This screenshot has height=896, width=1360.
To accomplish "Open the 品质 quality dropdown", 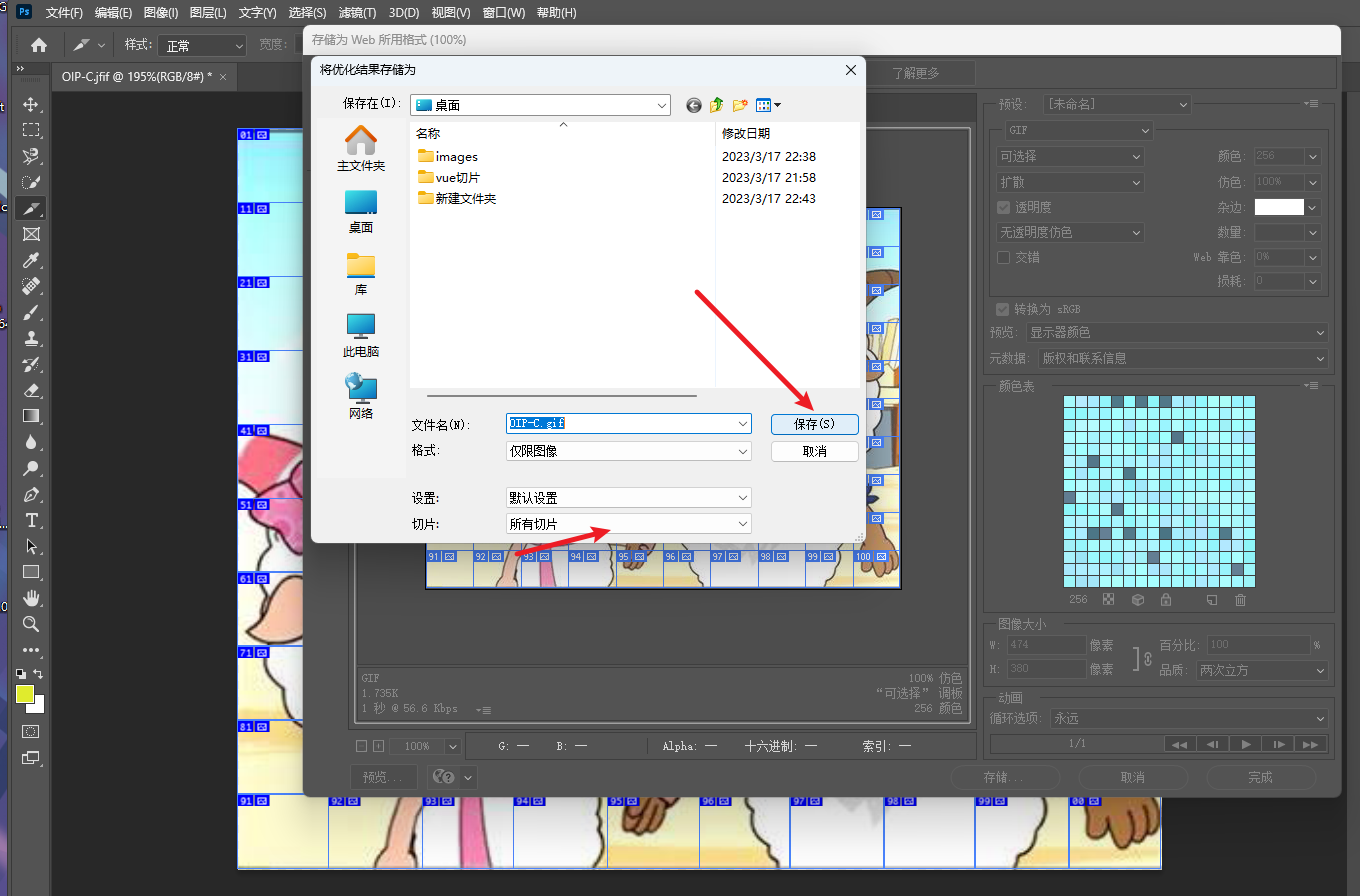I will (x=1262, y=671).
